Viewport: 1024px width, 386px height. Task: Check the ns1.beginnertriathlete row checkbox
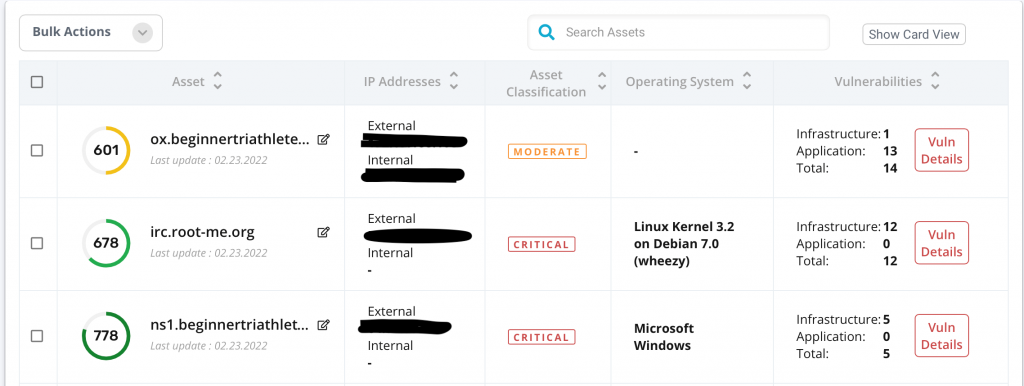[x=37, y=336]
